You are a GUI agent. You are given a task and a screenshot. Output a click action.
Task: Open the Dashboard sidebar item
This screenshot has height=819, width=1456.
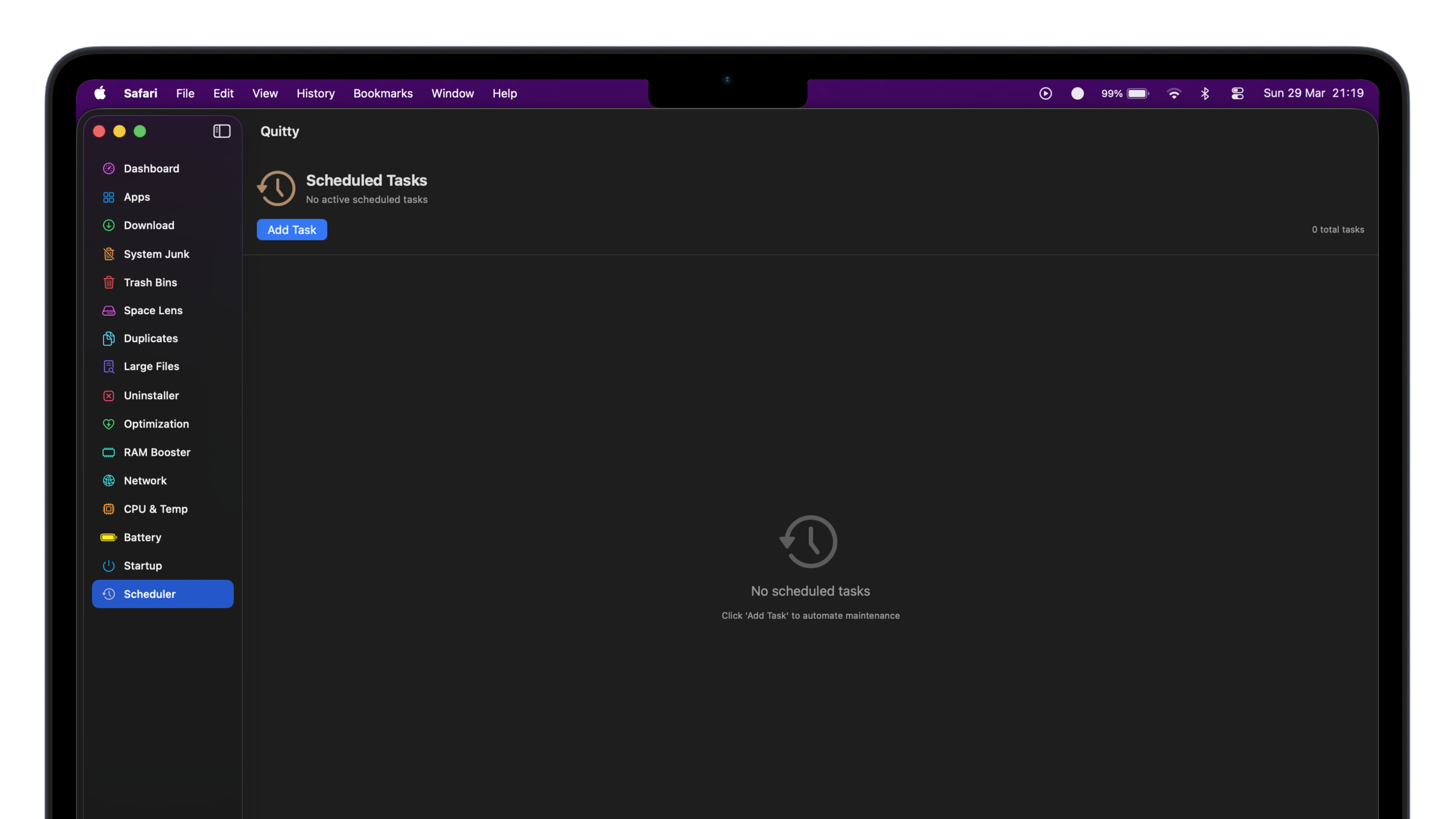click(151, 168)
